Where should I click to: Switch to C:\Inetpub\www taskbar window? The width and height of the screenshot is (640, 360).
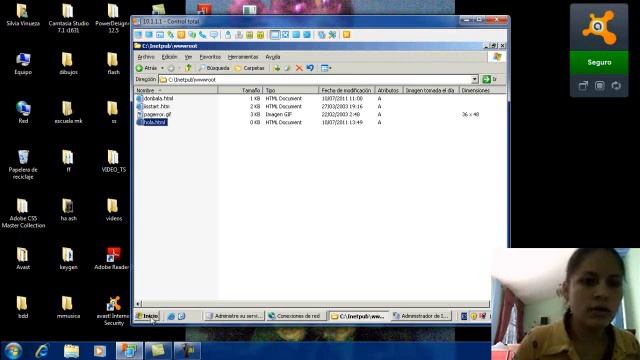pyautogui.click(x=359, y=316)
